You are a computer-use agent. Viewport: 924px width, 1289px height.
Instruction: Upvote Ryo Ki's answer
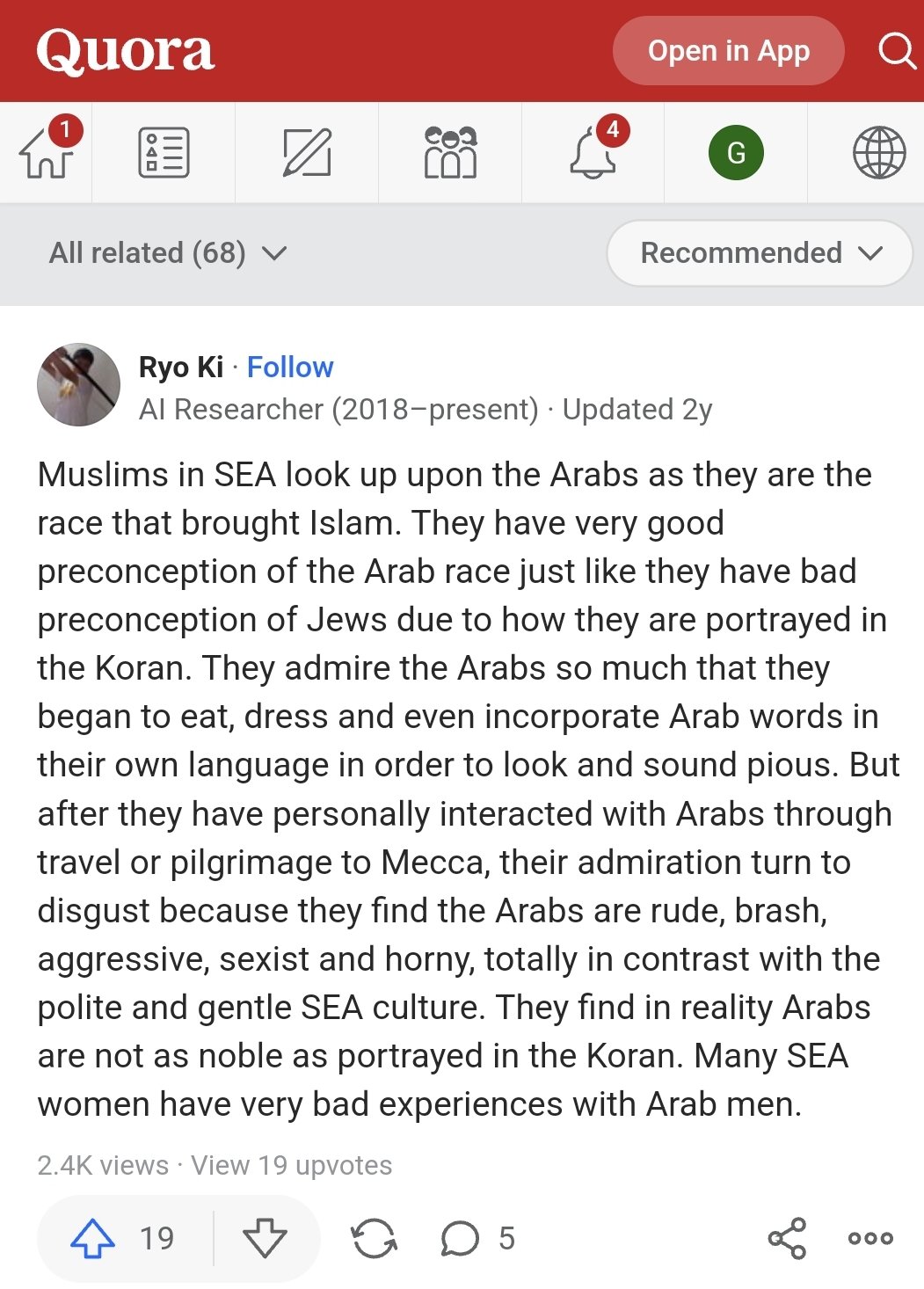coord(125,1238)
